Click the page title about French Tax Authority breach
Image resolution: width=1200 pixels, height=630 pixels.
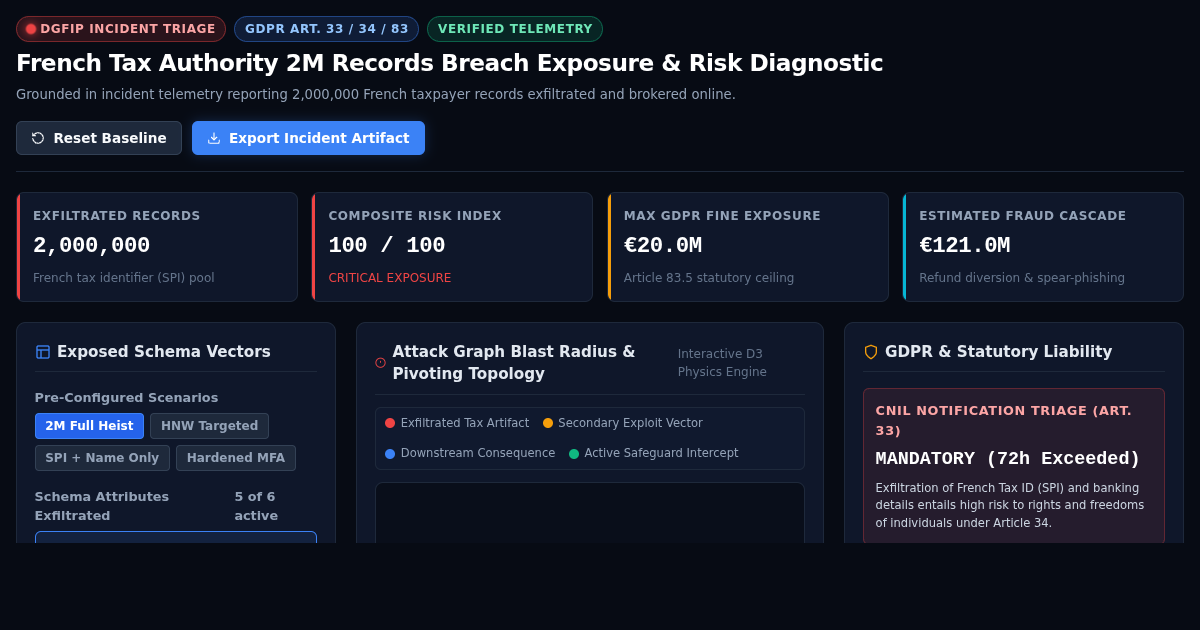tap(450, 63)
